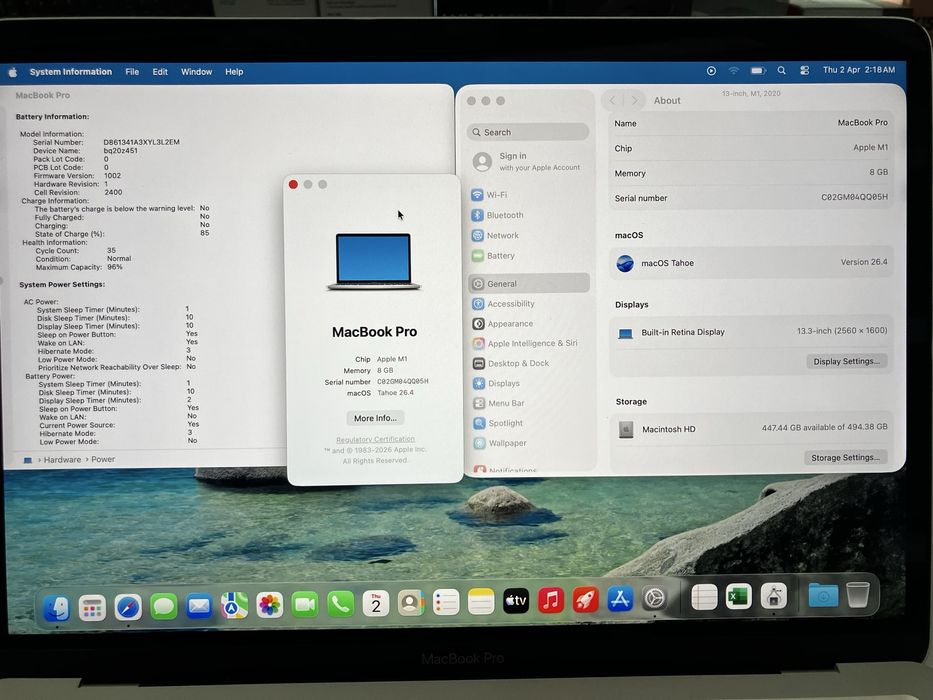Select Apple Intelligence & Siri in sidebar

tap(529, 343)
